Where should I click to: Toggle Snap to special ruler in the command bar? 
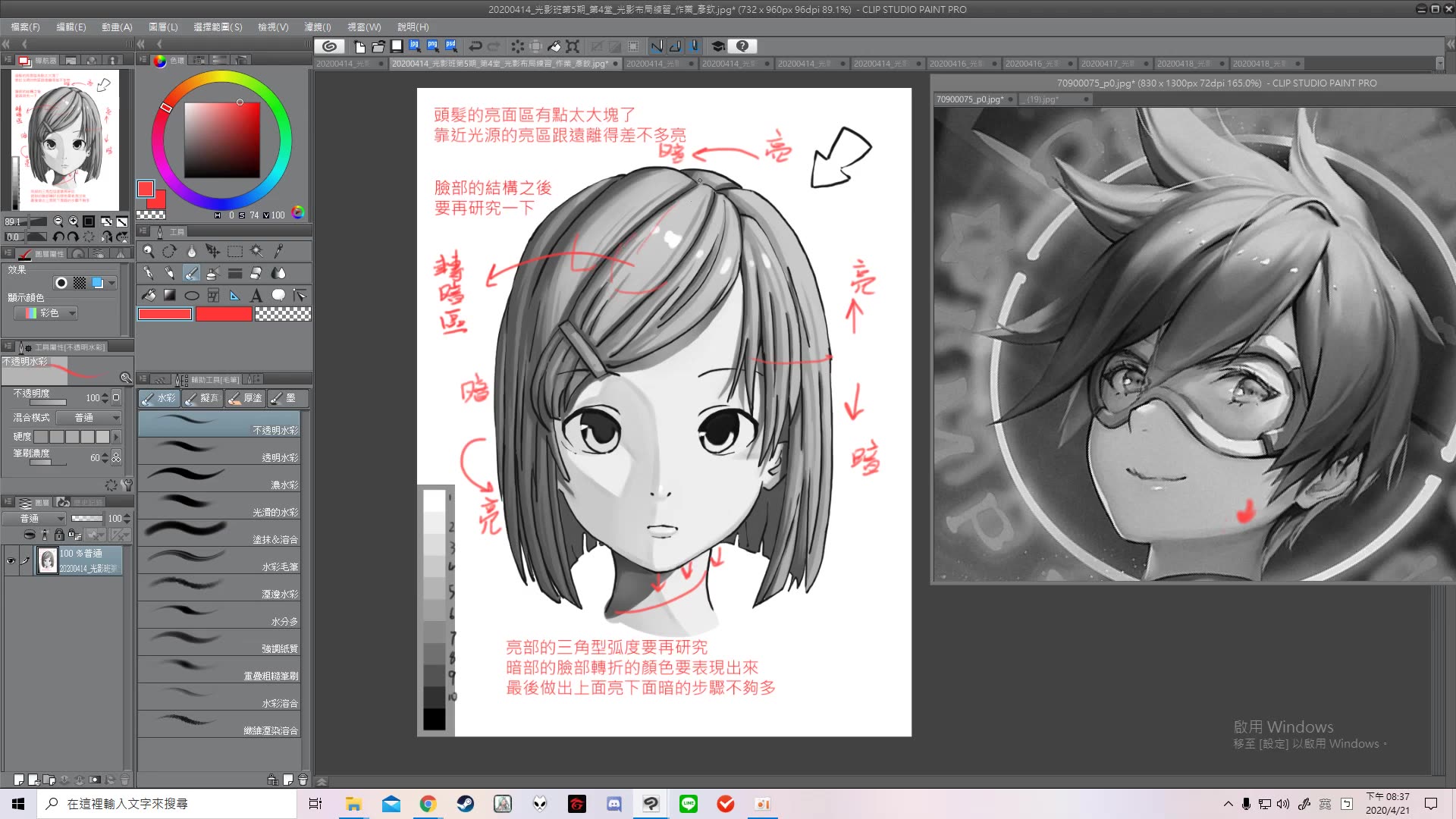pyautogui.click(x=675, y=46)
